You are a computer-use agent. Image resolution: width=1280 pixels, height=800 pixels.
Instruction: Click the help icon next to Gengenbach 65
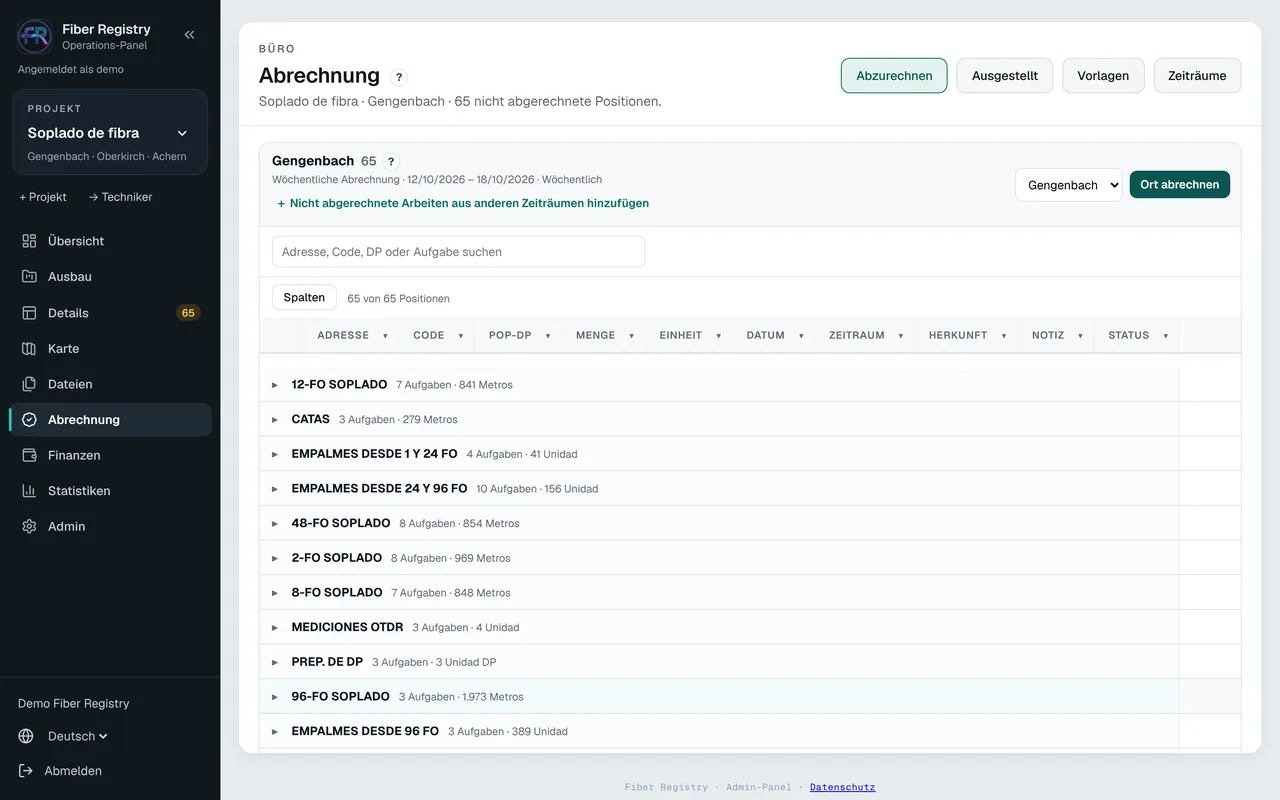pyautogui.click(x=391, y=161)
